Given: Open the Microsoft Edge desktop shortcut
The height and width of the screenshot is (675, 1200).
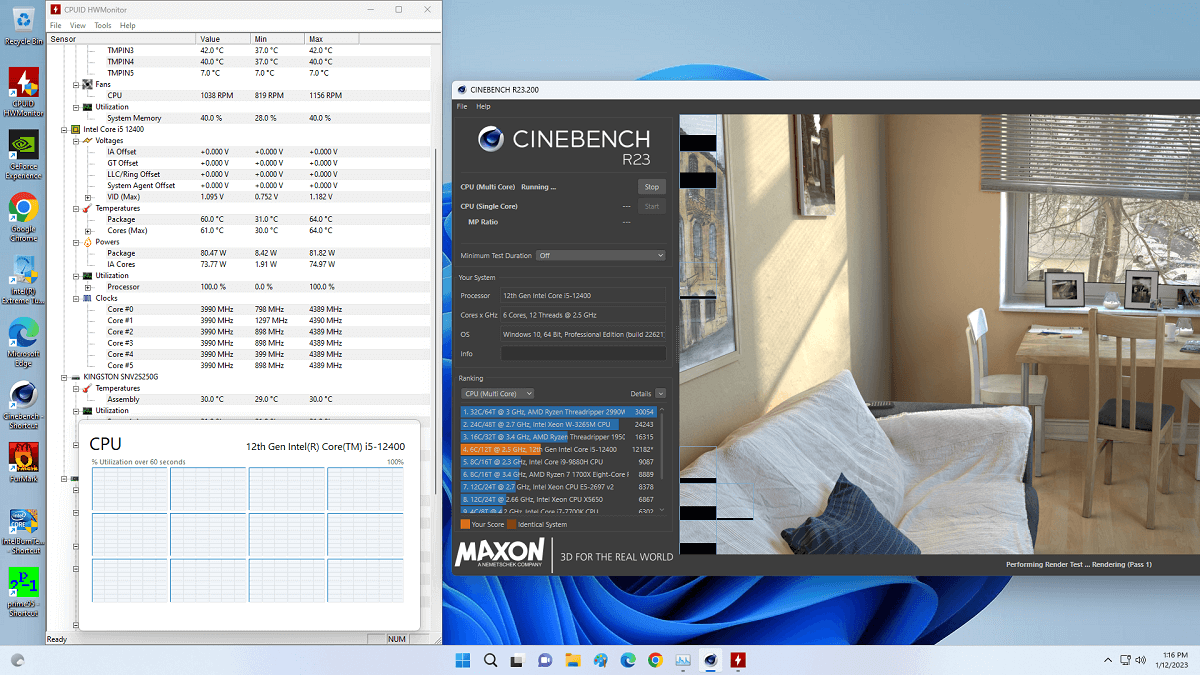Looking at the screenshot, I should tap(23, 342).
